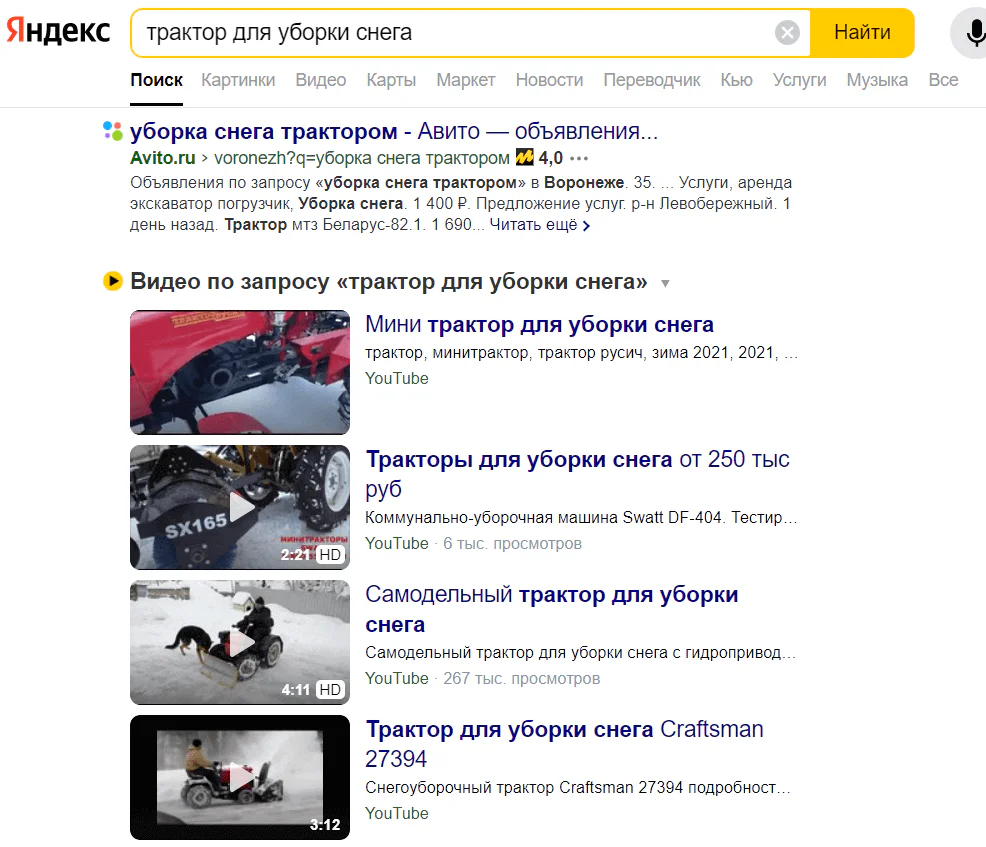Click Читать ещё link
This screenshot has height=847, width=986.
coord(540,224)
